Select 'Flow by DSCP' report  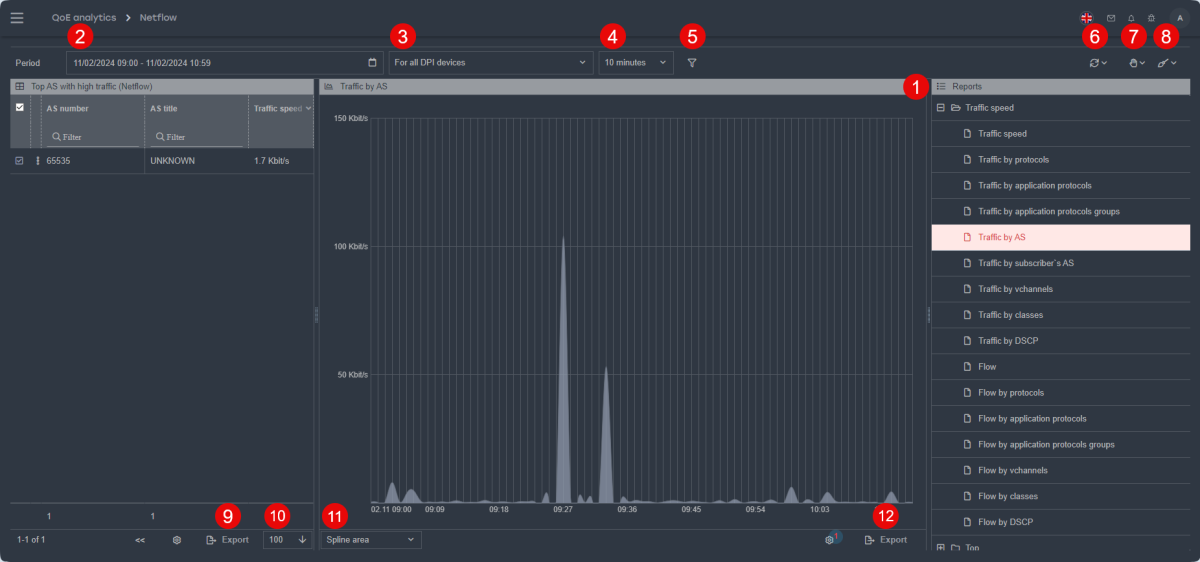[x=1006, y=522]
